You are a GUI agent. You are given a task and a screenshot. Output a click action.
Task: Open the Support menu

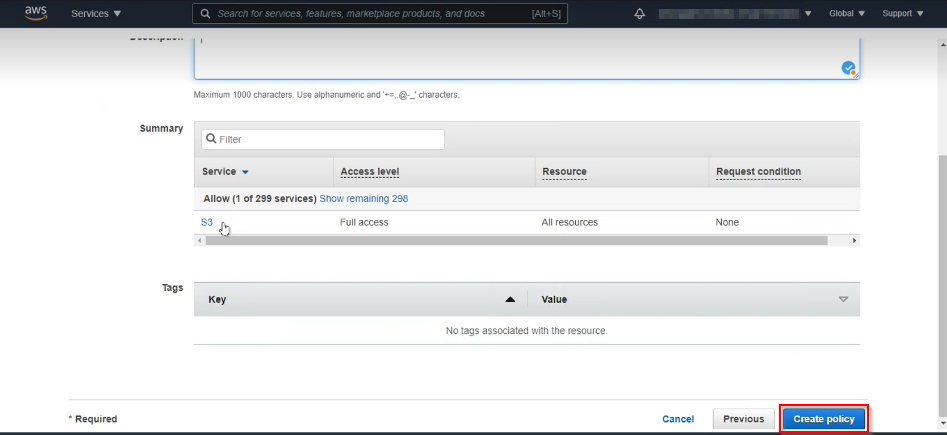point(902,13)
